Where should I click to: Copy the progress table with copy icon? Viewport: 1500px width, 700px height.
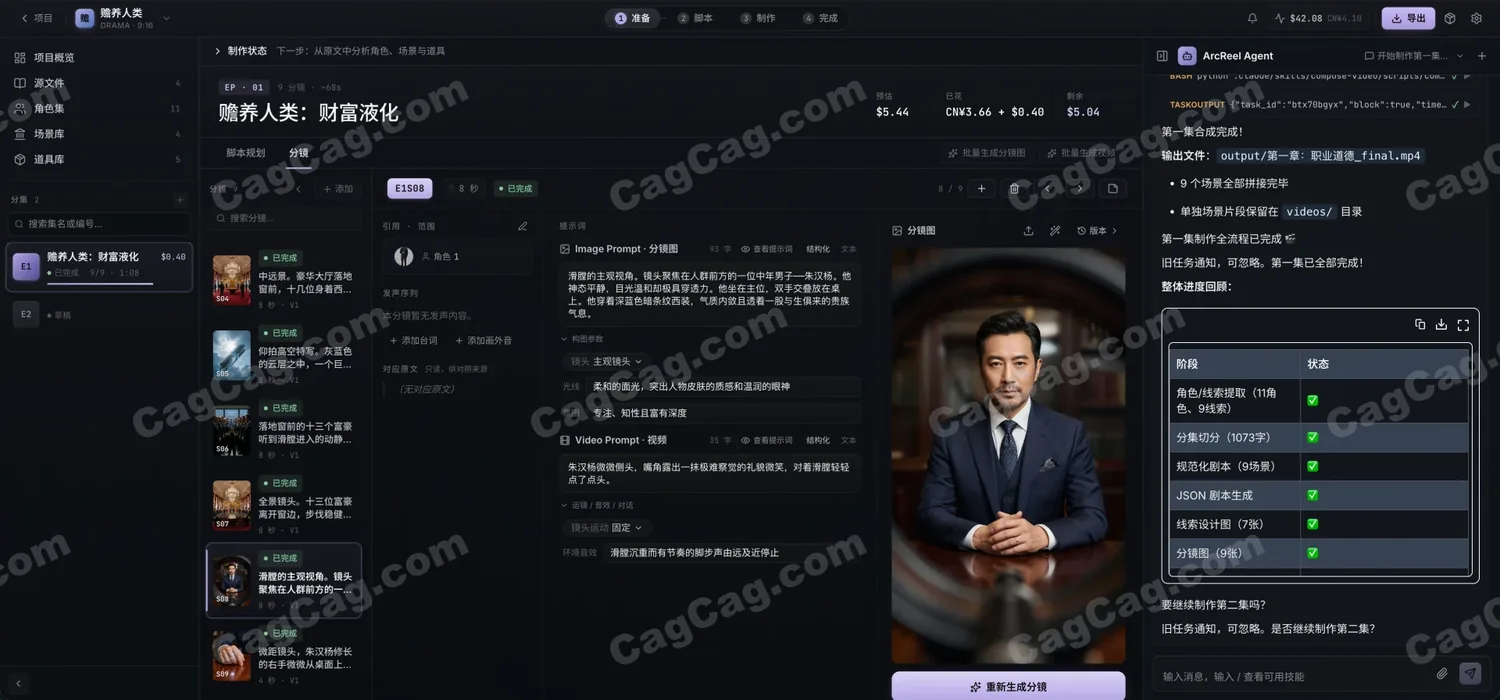coord(1420,324)
